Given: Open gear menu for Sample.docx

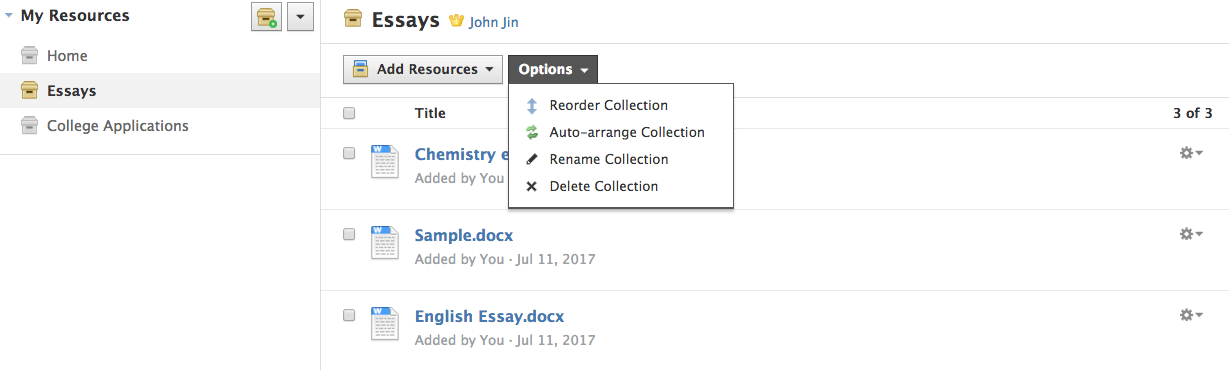Looking at the screenshot, I should click(x=1190, y=234).
